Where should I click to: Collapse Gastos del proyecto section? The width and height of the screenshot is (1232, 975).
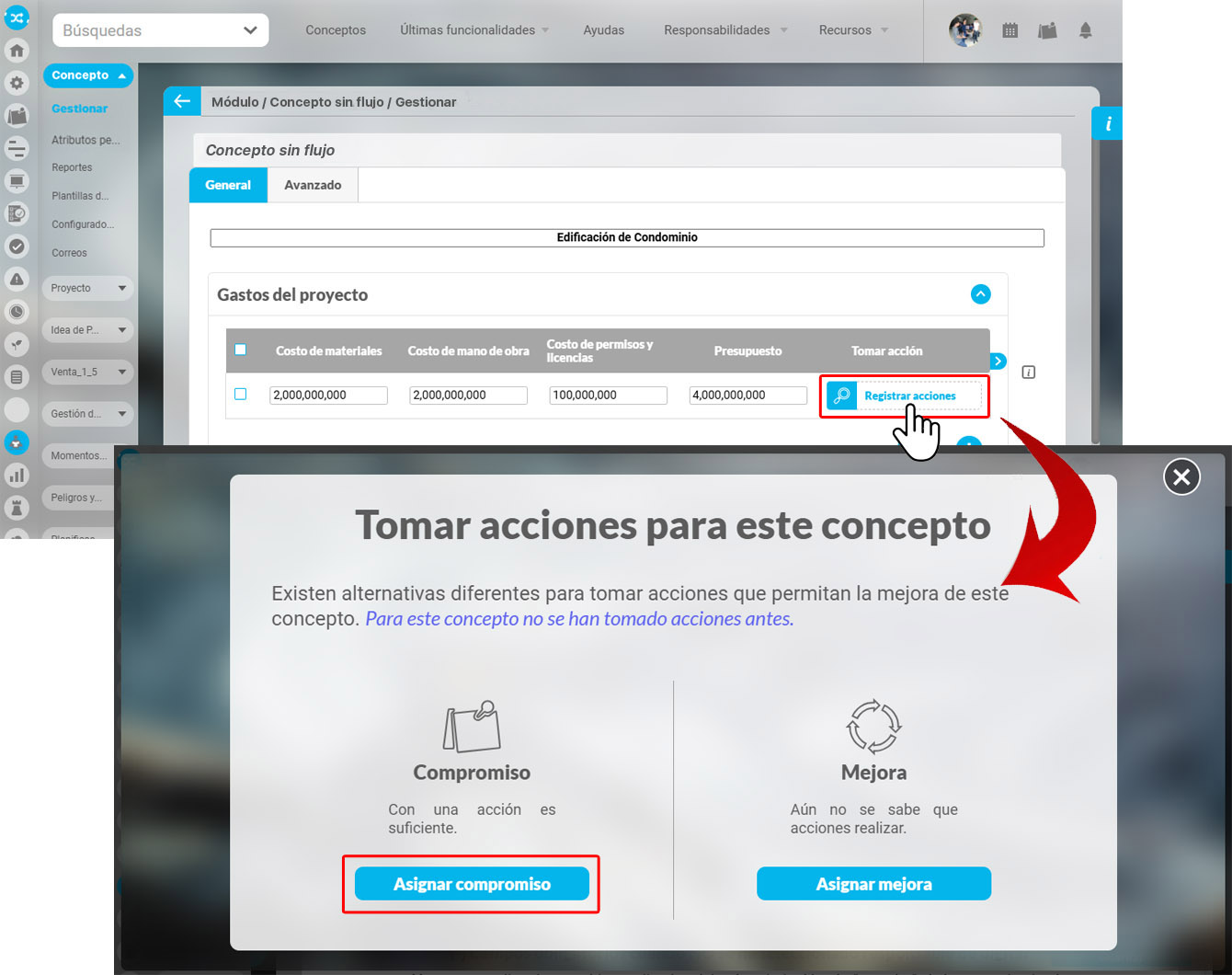pos(981,294)
